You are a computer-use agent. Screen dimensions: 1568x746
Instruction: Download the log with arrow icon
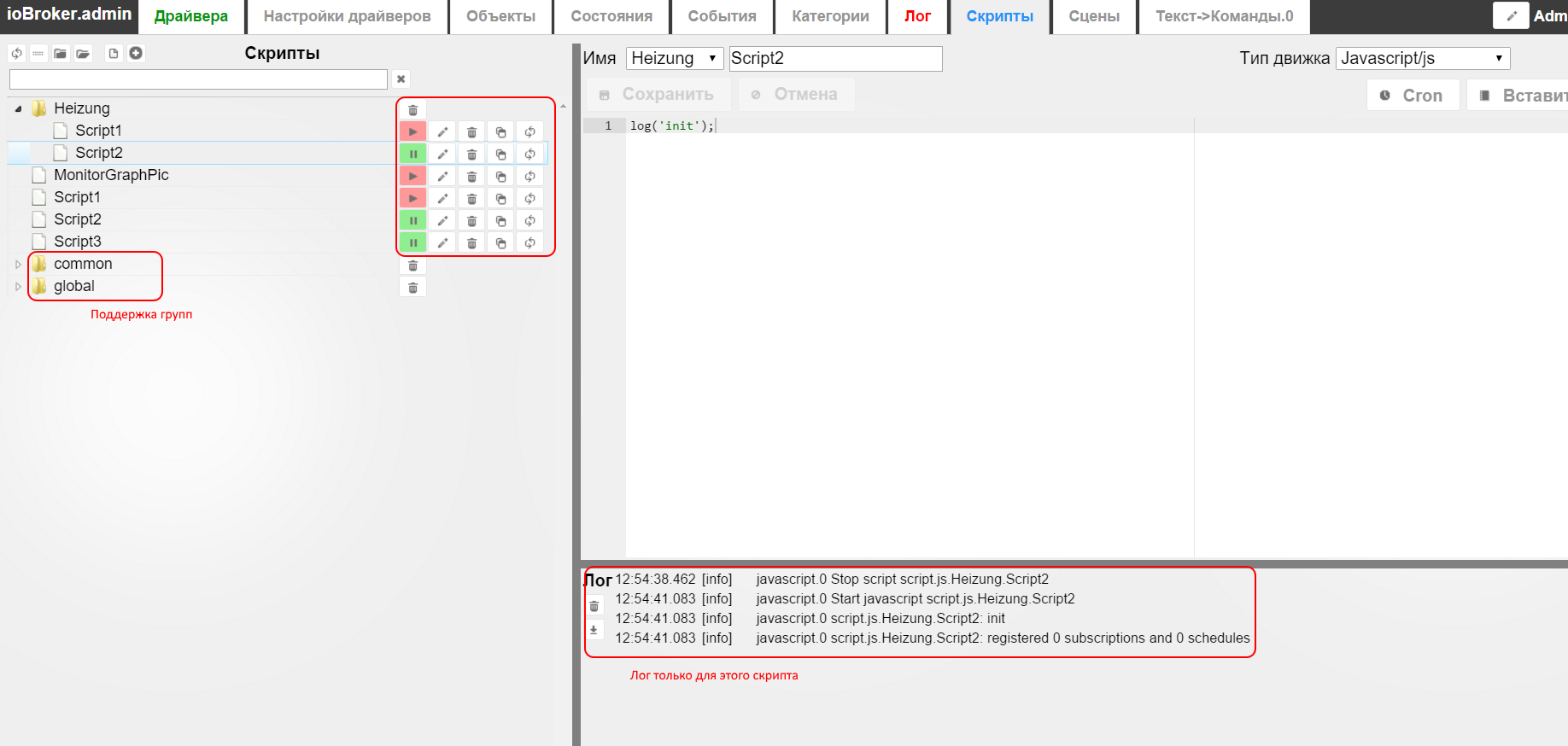pyautogui.click(x=594, y=630)
